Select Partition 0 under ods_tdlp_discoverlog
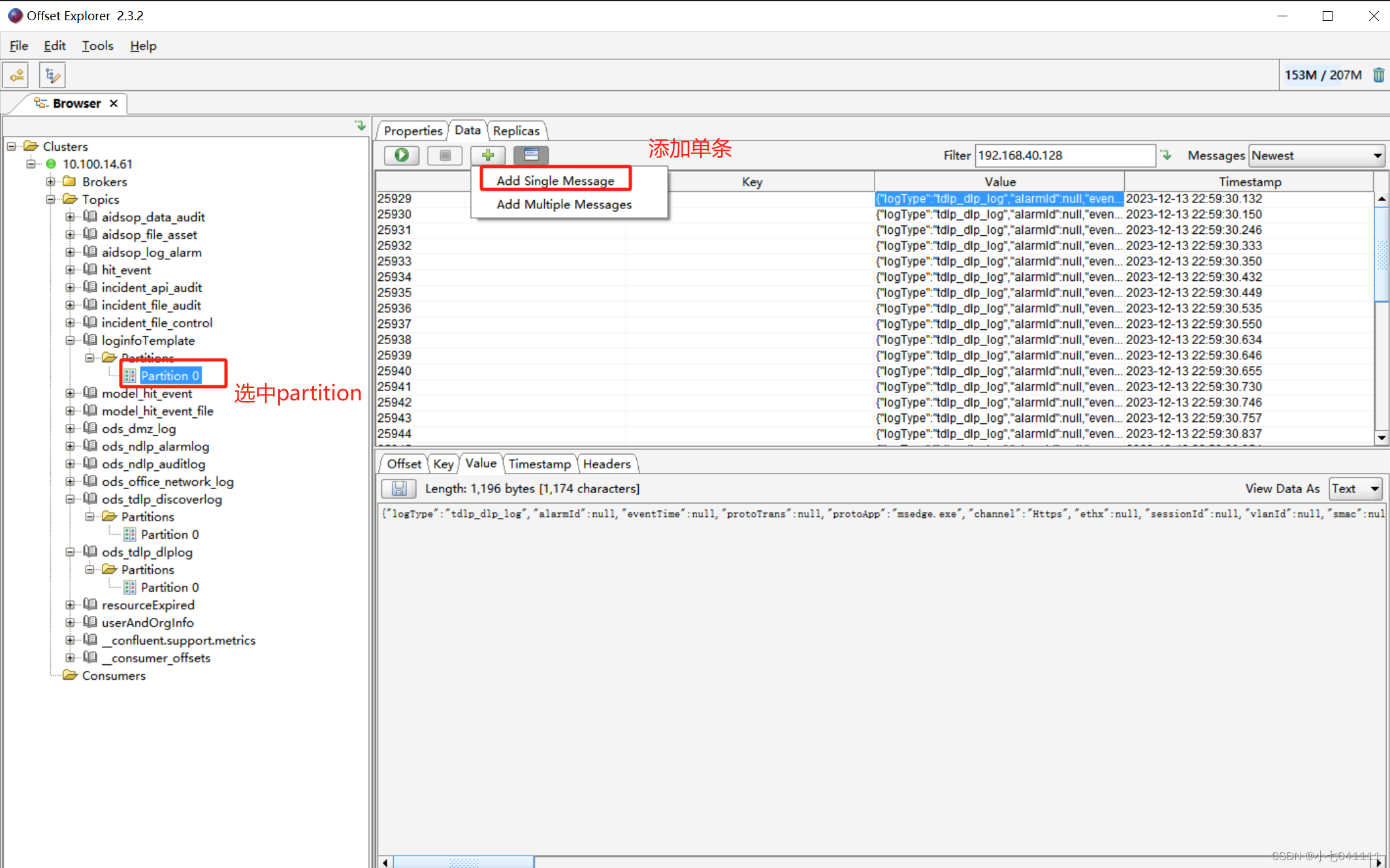Screen dimensions: 1390x868 click(170, 534)
